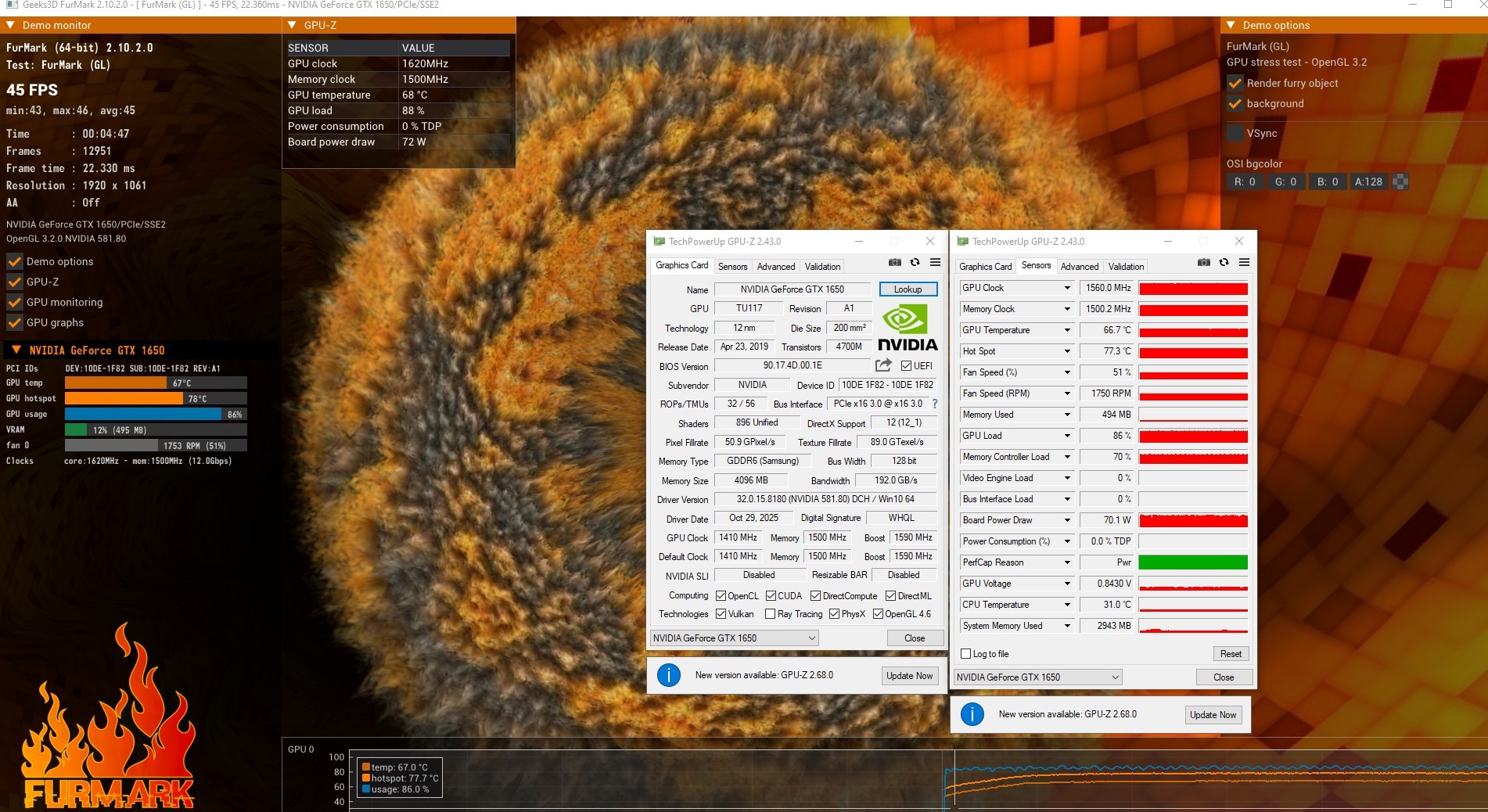Screen dimensions: 1488x812
Task: Click the info icon in Sensors window update banner
Action: [x=972, y=714]
